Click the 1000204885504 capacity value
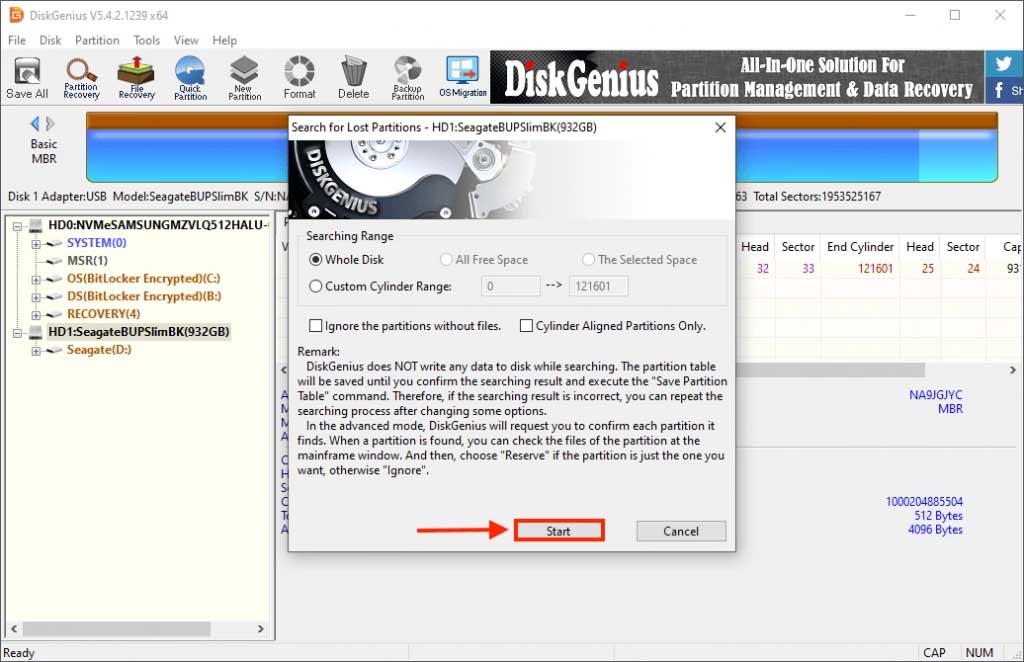1024x662 pixels. pyautogui.click(x=923, y=501)
